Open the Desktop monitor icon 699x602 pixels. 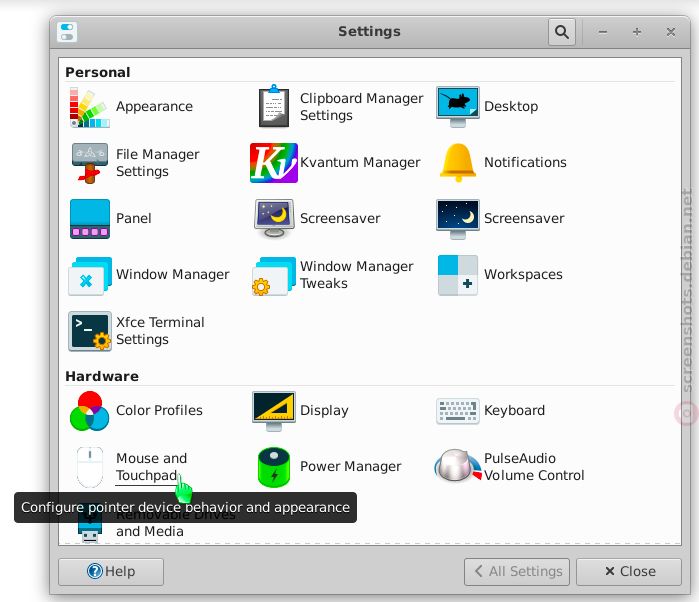pyautogui.click(x=458, y=107)
